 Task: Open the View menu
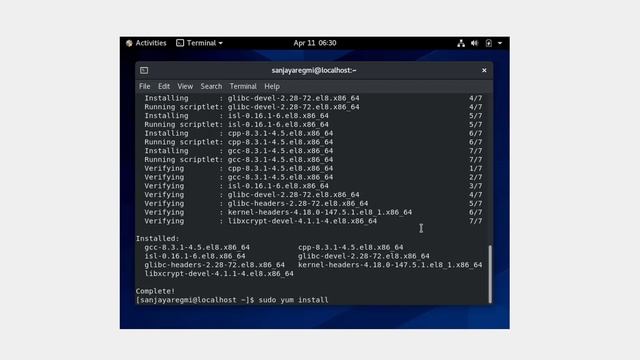[x=185, y=86]
